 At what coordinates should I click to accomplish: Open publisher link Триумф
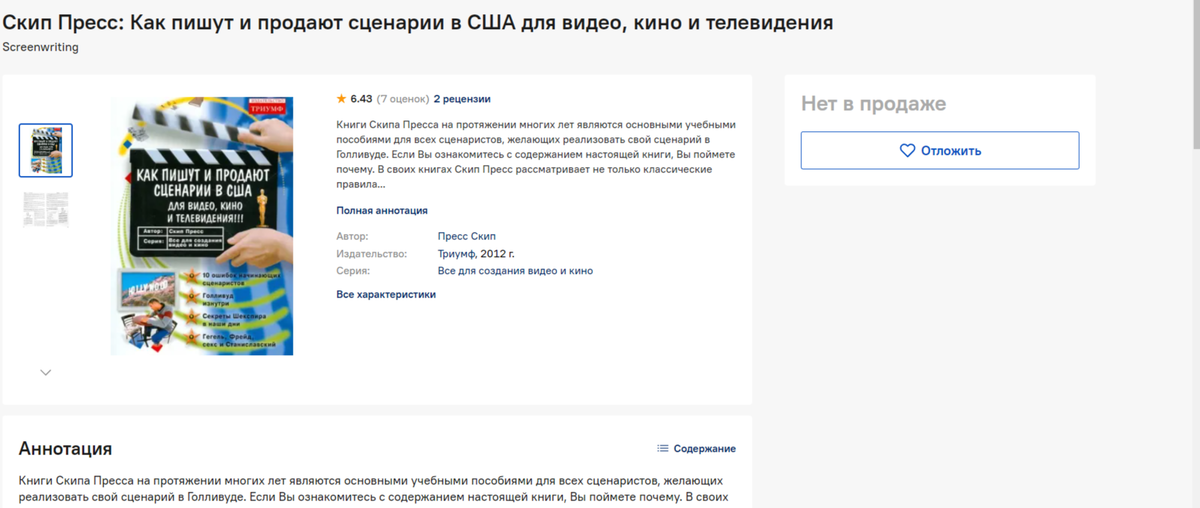(456, 254)
